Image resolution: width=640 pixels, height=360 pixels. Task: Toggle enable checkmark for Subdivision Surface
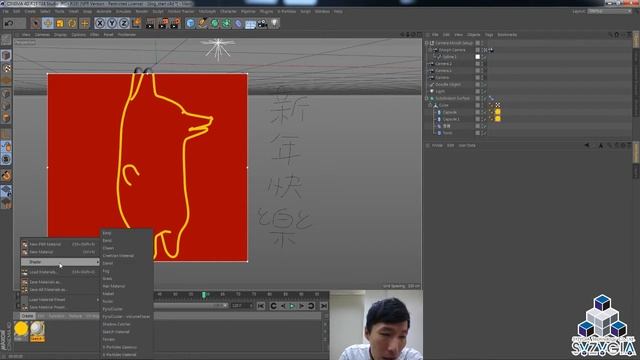point(484,98)
